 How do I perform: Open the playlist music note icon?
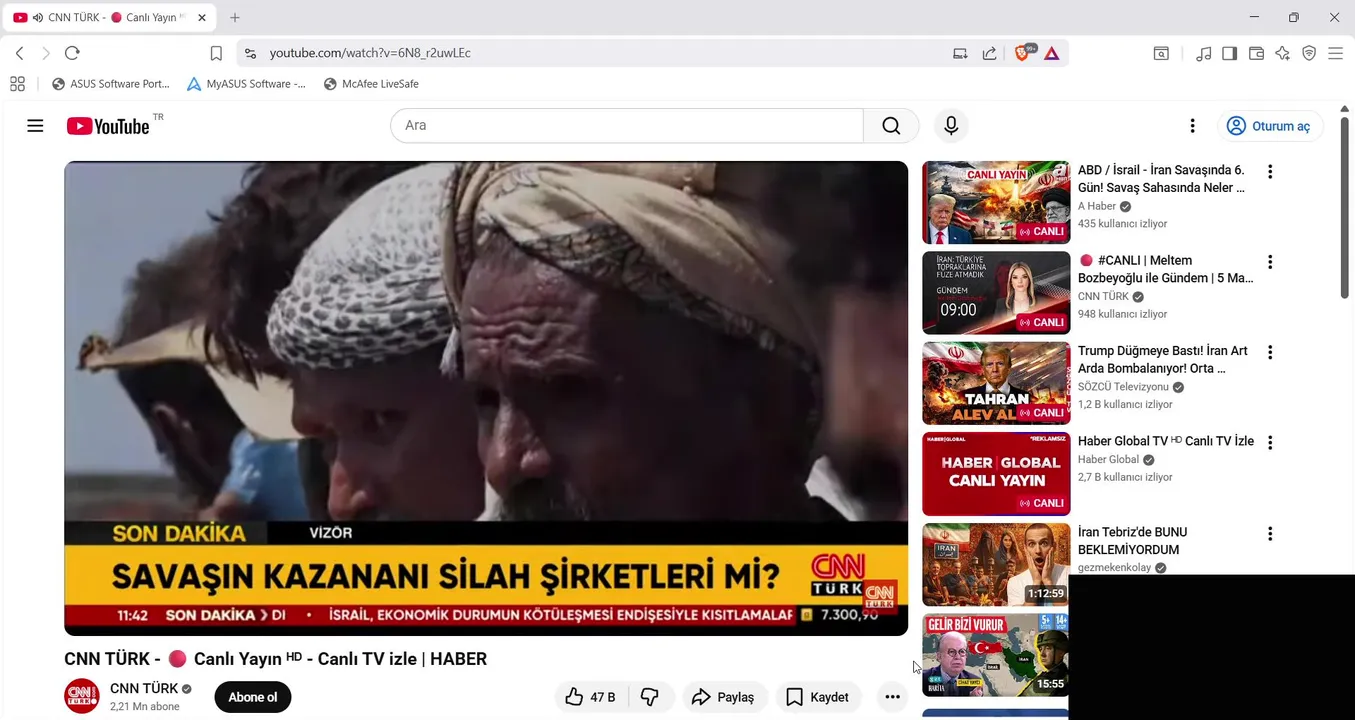[1204, 53]
